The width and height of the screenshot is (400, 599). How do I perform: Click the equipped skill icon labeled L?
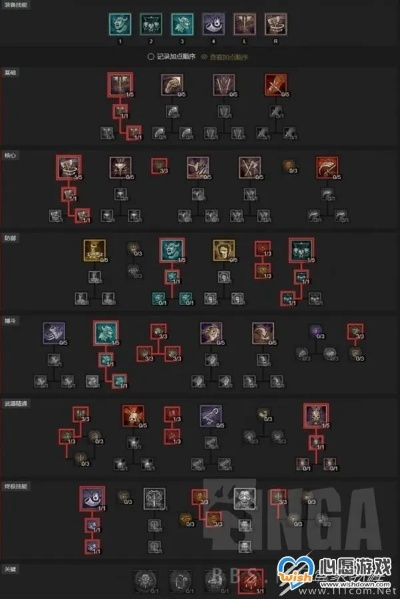[x=245, y=24]
